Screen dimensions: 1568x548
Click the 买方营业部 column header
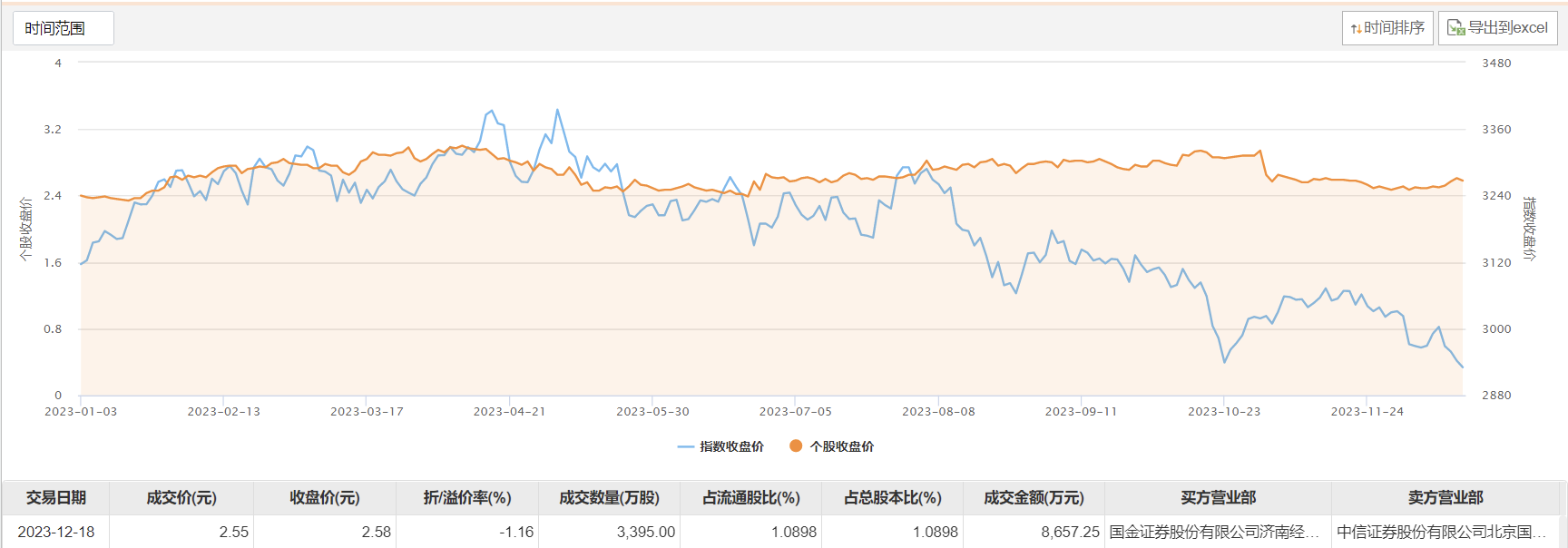point(1218,498)
